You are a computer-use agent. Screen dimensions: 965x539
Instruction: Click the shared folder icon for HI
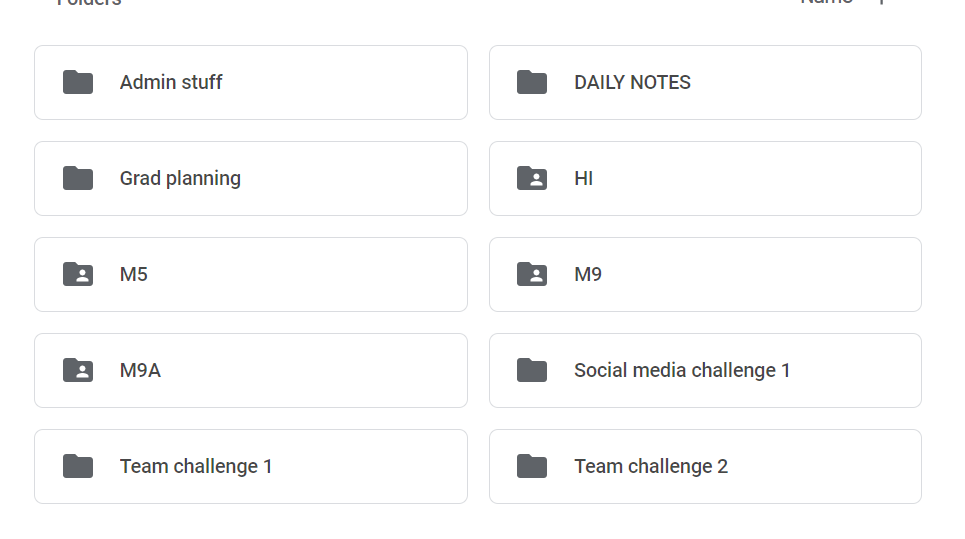[532, 178]
